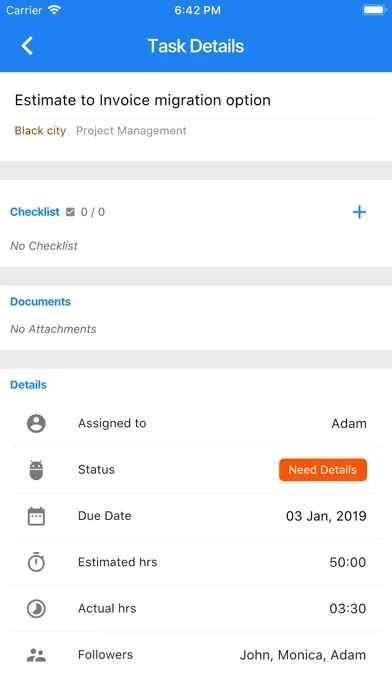Image resolution: width=392 pixels, height=696 pixels.
Task: Click the Due Date calendar icon
Action: point(36,516)
